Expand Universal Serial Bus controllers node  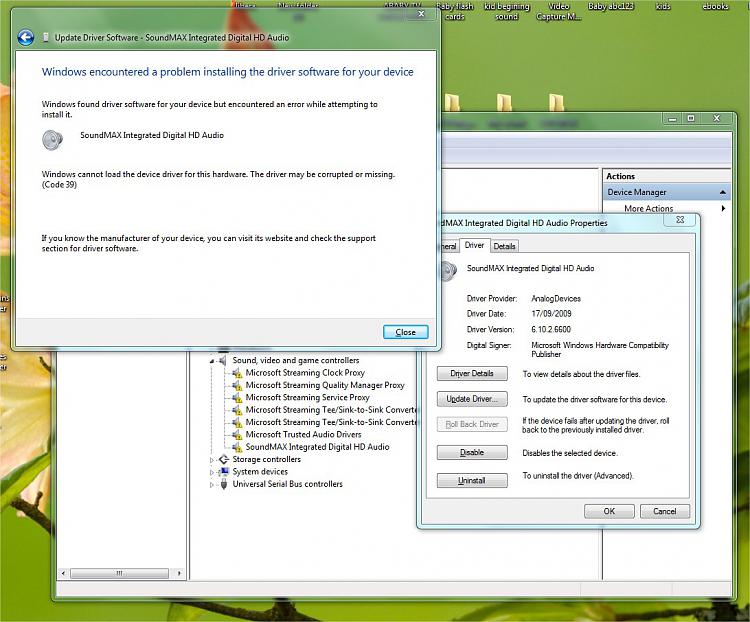[x=212, y=485]
